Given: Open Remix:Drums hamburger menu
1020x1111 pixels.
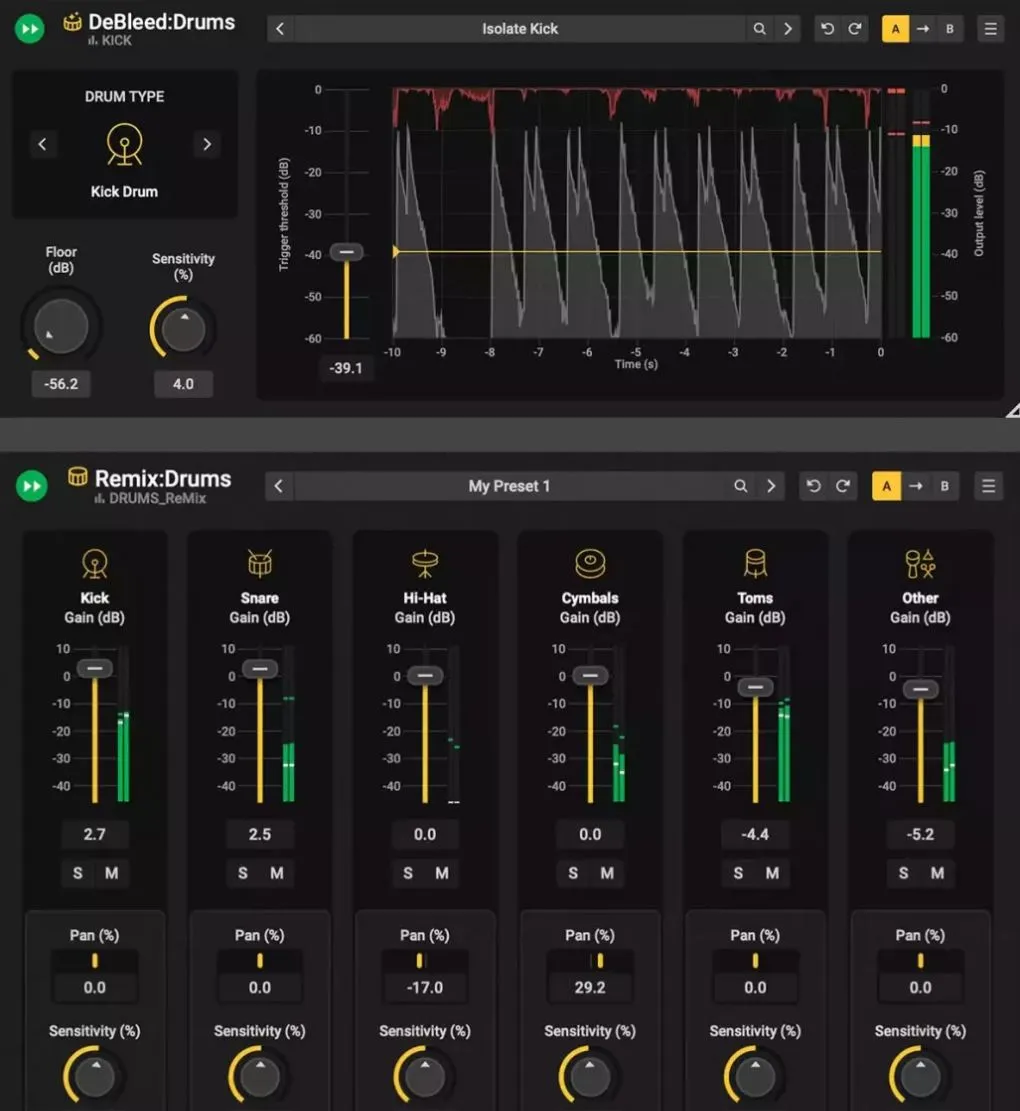Looking at the screenshot, I should [x=989, y=486].
